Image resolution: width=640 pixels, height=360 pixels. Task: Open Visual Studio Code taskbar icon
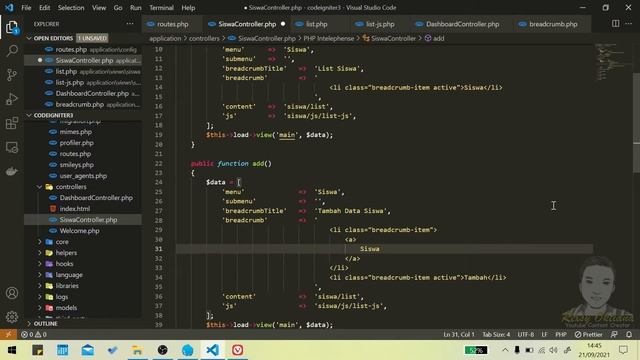coord(212,350)
